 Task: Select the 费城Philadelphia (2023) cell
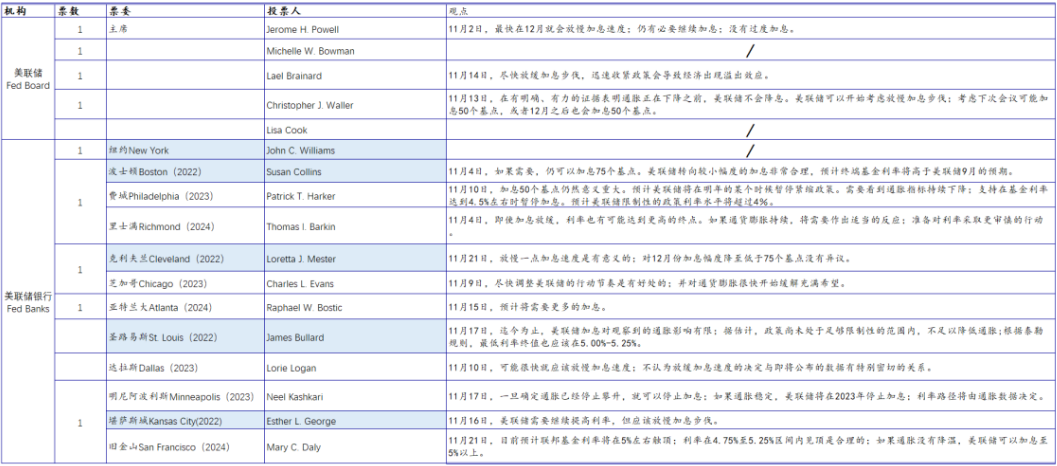point(185,196)
